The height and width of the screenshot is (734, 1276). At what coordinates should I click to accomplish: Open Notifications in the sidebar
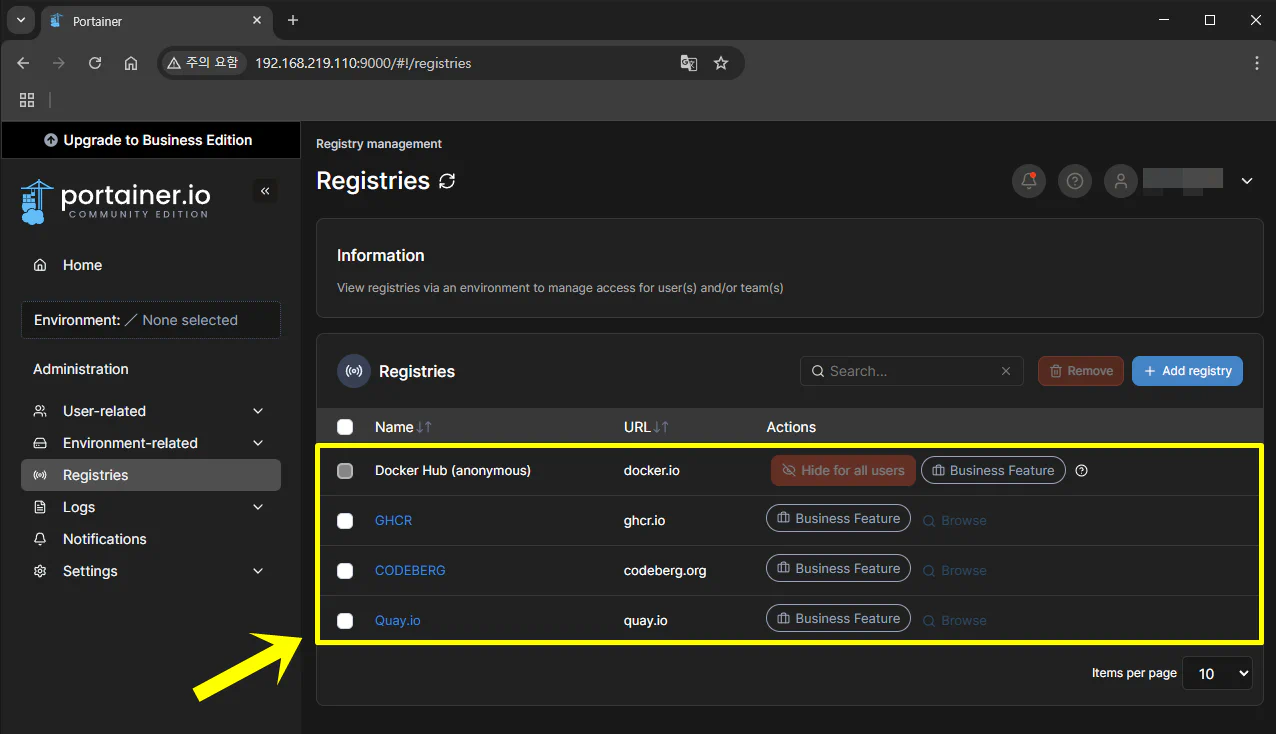pos(150,539)
